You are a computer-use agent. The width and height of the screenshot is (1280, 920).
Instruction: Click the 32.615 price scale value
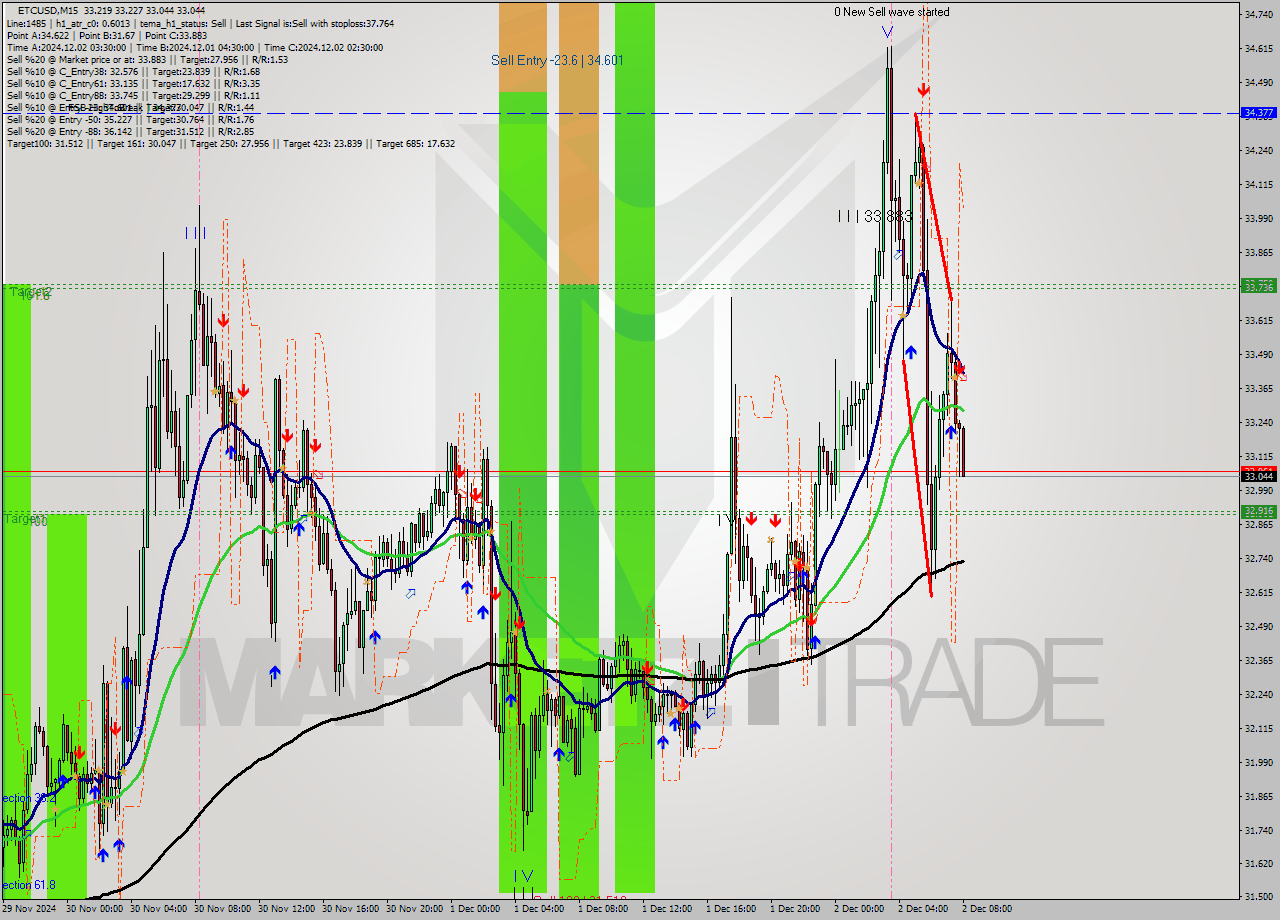pyautogui.click(x=1258, y=592)
